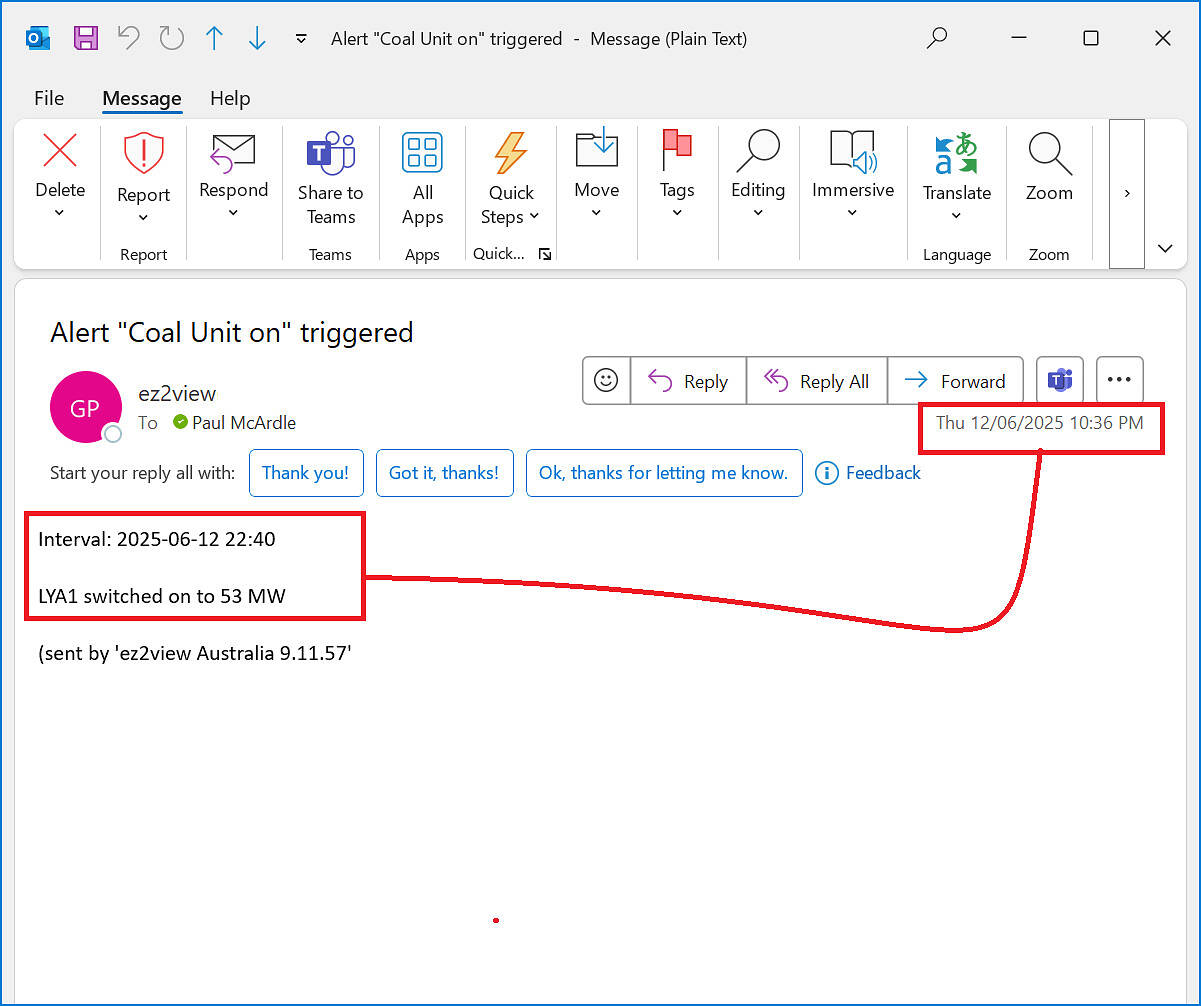Undo the last action

[x=129, y=38]
